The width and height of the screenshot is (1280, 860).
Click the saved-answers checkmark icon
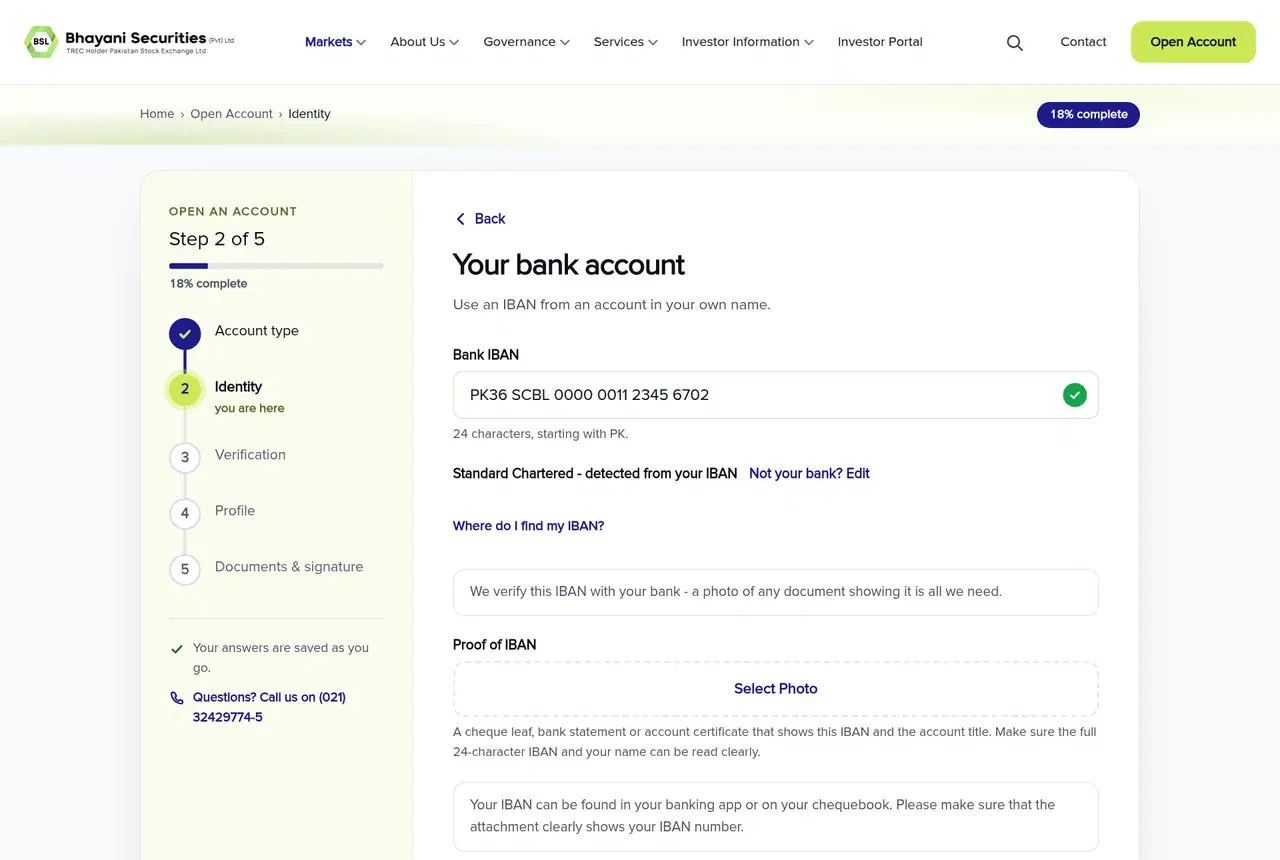tap(177, 649)
